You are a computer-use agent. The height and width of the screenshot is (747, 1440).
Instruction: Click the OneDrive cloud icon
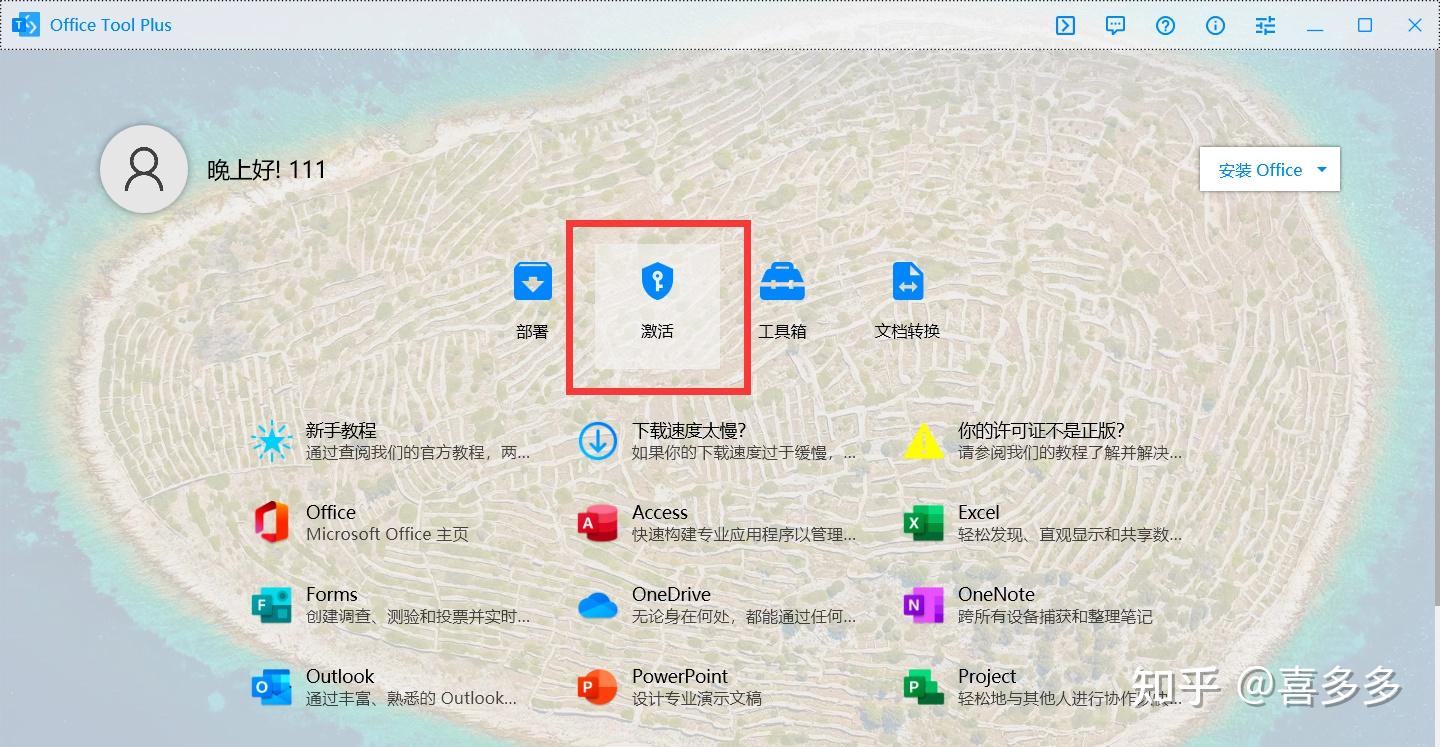[x=598, y=605]
